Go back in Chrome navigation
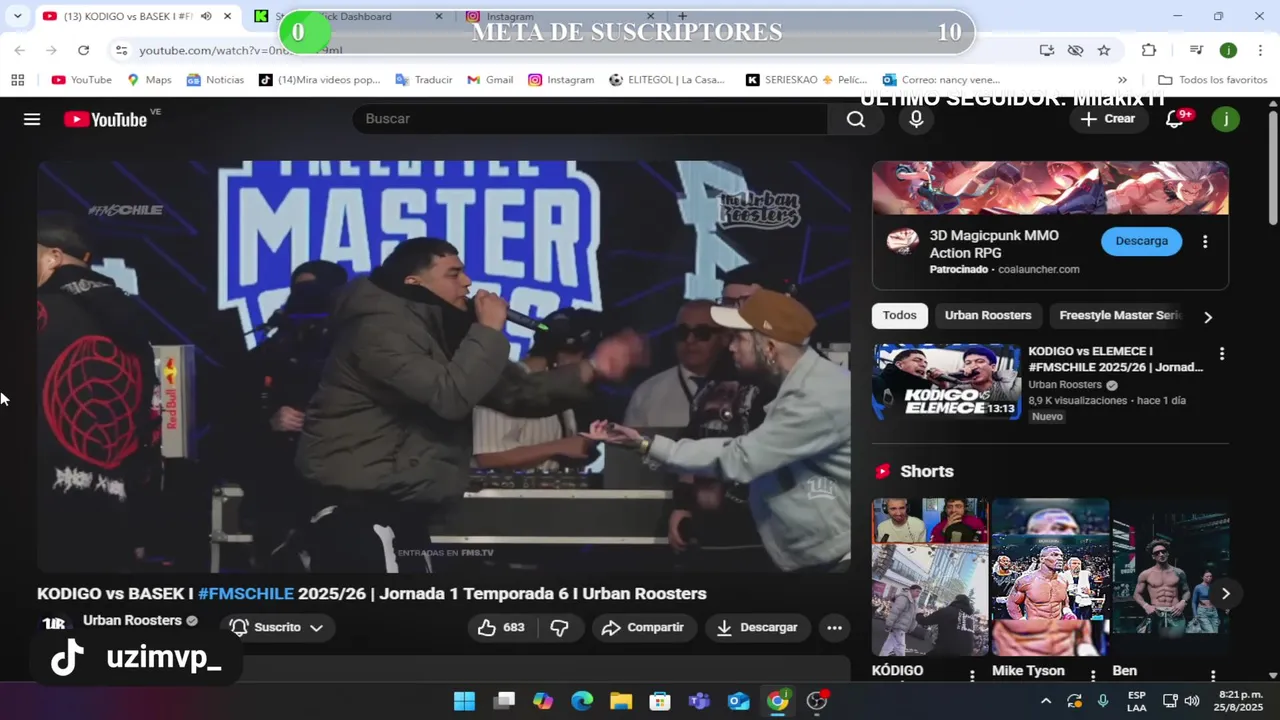This screenshot has width=1280, height=720. [20, 50]
